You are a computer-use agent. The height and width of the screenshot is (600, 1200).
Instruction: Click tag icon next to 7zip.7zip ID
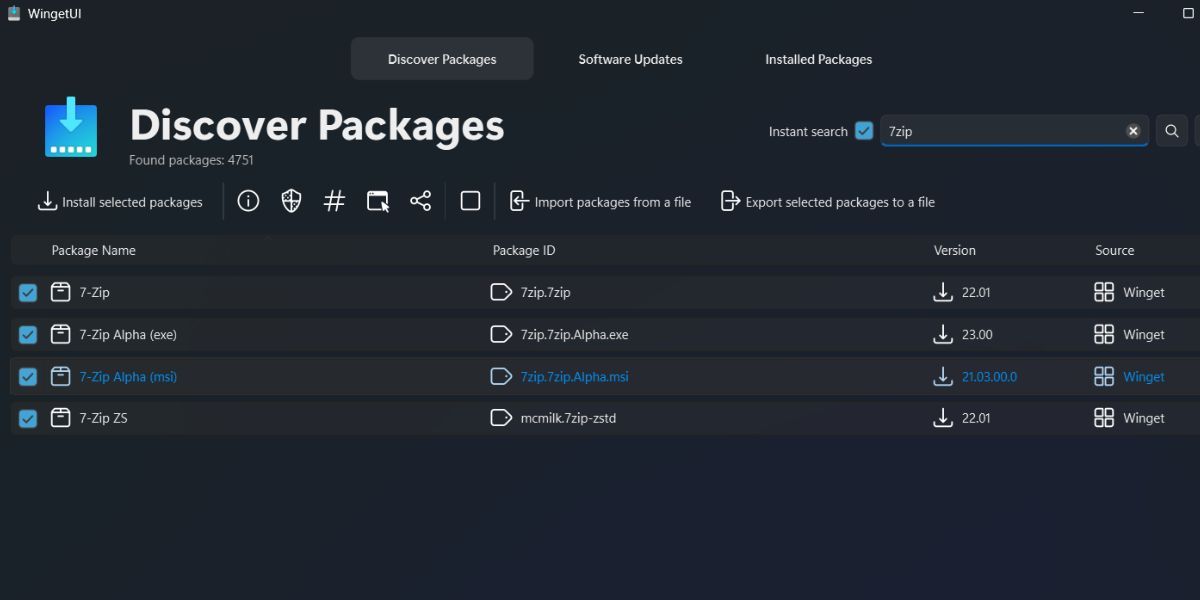pyautogui.click(x=501, y=292)
